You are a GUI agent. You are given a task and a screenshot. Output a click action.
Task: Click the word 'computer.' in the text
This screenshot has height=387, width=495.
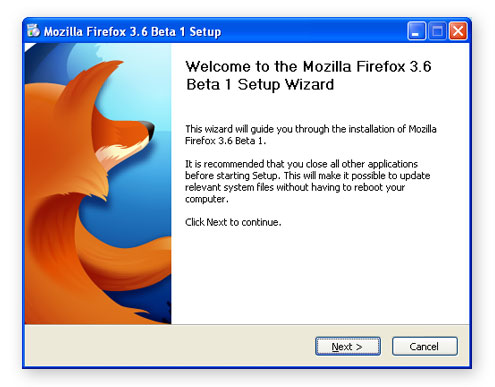tap(207, 199)
